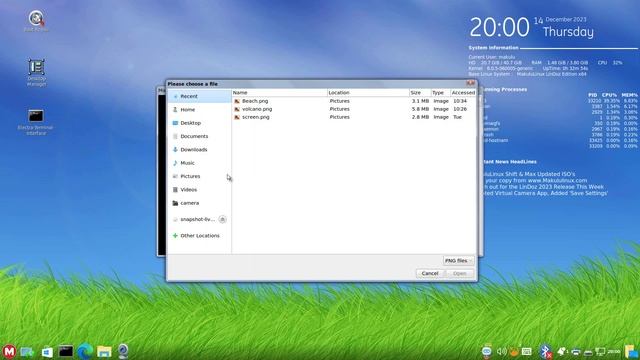This screenshot has width=640, height=360.
Task: Open the M start menu on the taskbar
Action: coord(9,351)
